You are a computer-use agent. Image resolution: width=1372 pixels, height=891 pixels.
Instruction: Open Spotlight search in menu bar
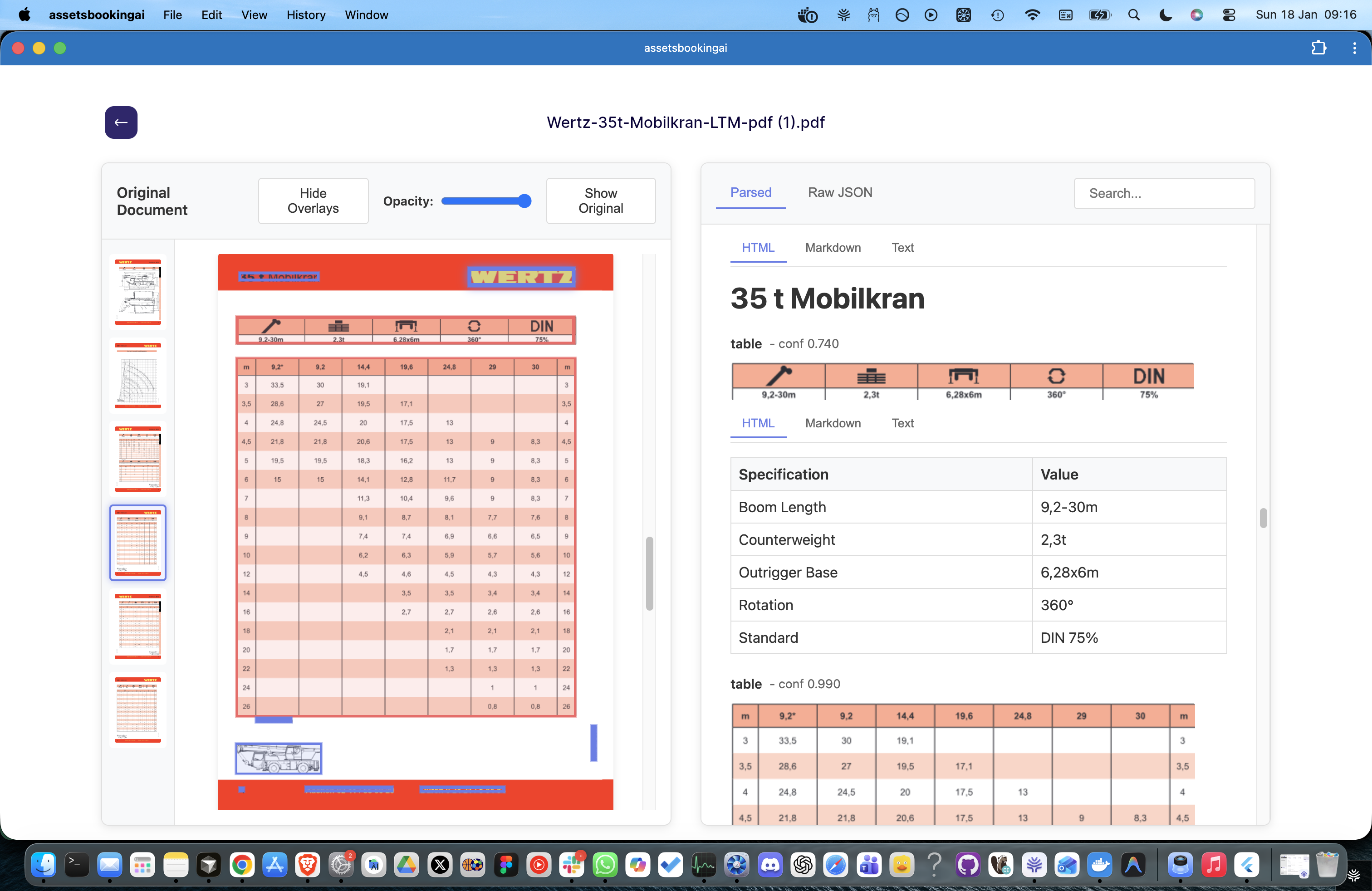coord(1133,15)
